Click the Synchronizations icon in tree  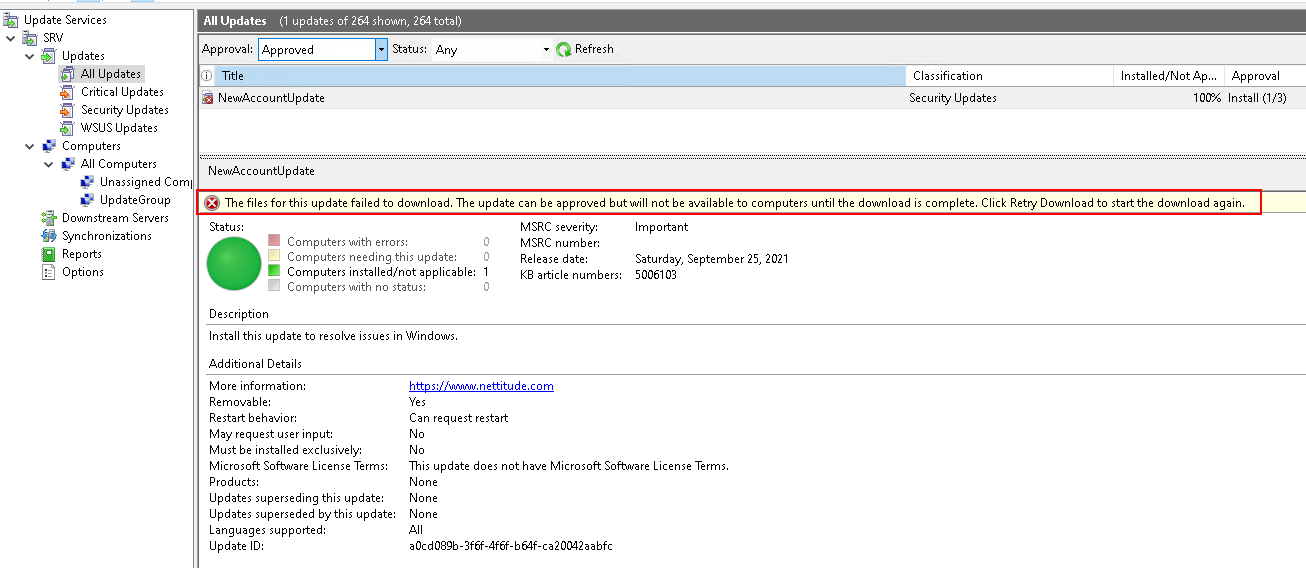(48, 236)
